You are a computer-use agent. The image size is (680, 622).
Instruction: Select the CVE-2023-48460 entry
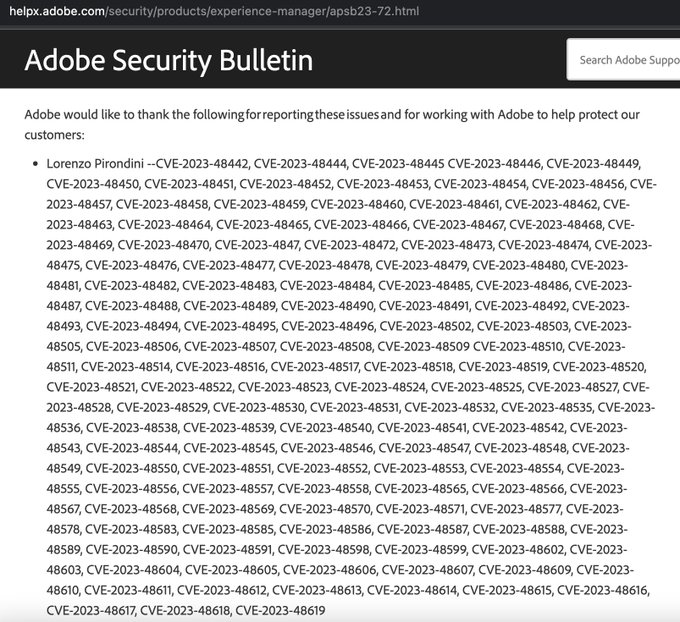pyautogui.click(x=357, y=204)
